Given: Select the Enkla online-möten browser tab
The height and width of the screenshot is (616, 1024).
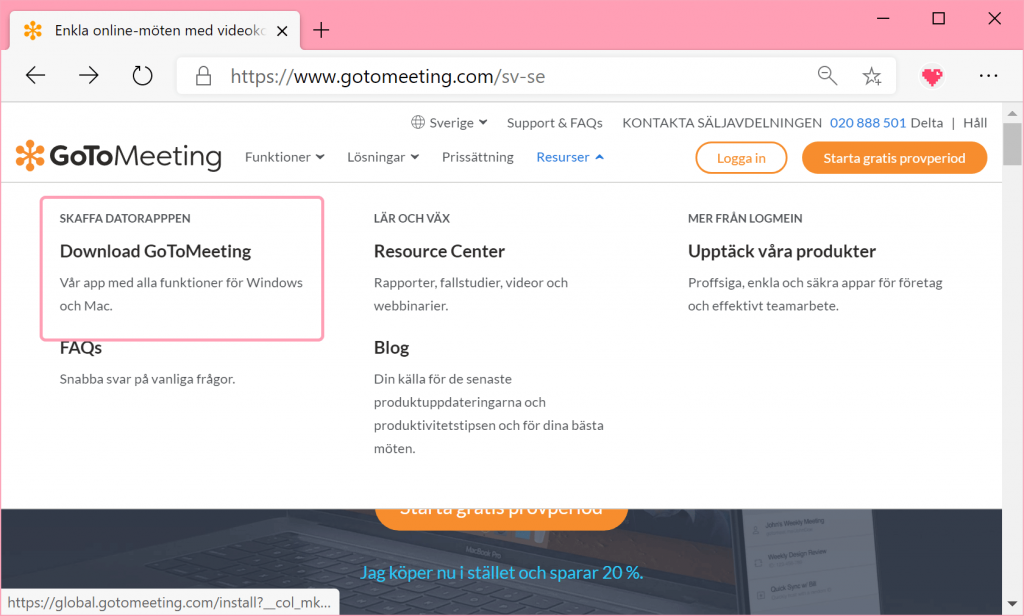Looking at the screenshot, I should pyautogui.click(x=155, y=30).
